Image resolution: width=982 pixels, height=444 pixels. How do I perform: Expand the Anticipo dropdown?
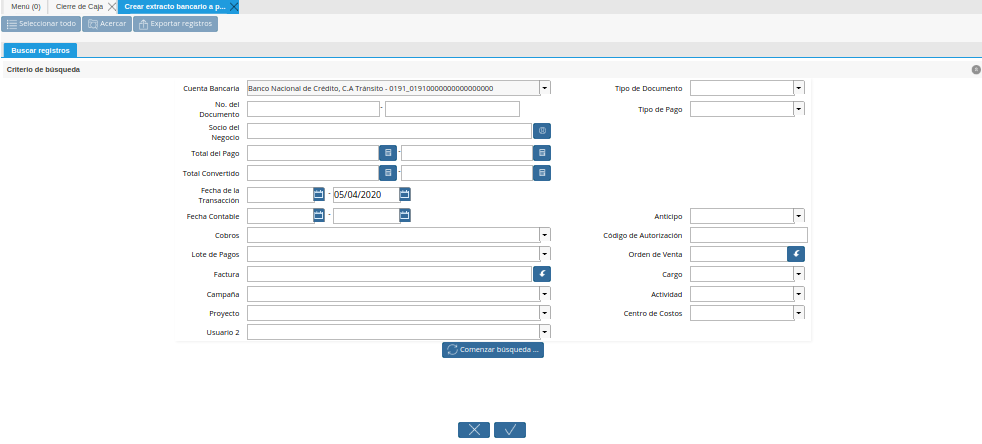[x=799, y=216]
